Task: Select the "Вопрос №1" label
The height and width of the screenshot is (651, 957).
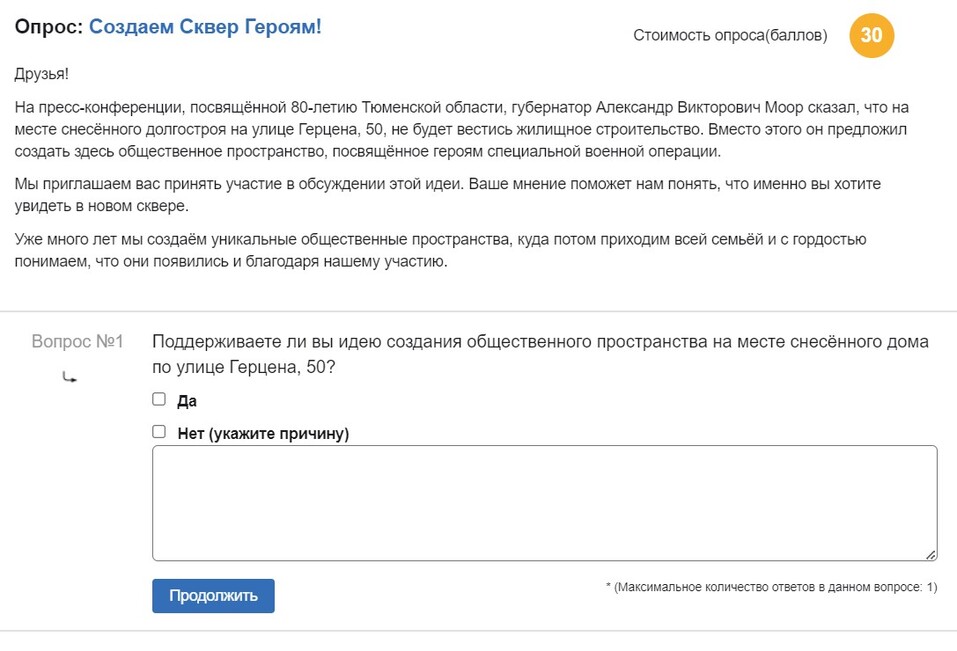Action: (77, 341)
